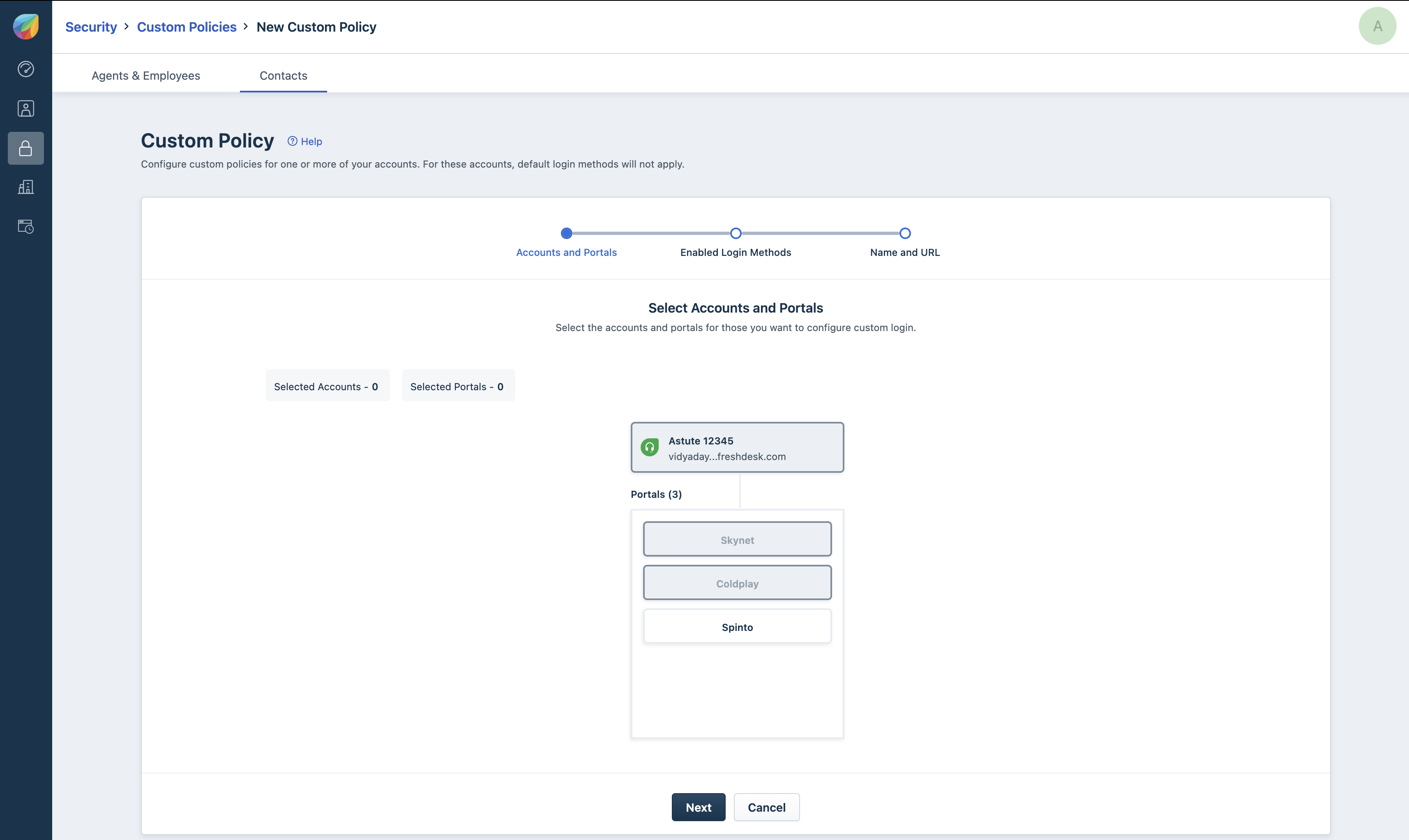The height and width of the screenshot is (840, 1409).
Task: Select the Security lock icon in sidebar
Action: [26, 148]
